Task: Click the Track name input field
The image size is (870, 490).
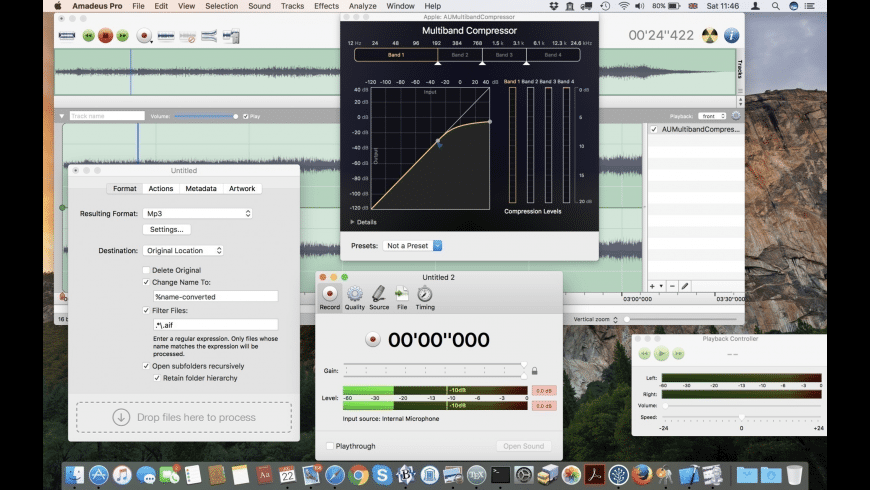Action: tap(107, 116)
